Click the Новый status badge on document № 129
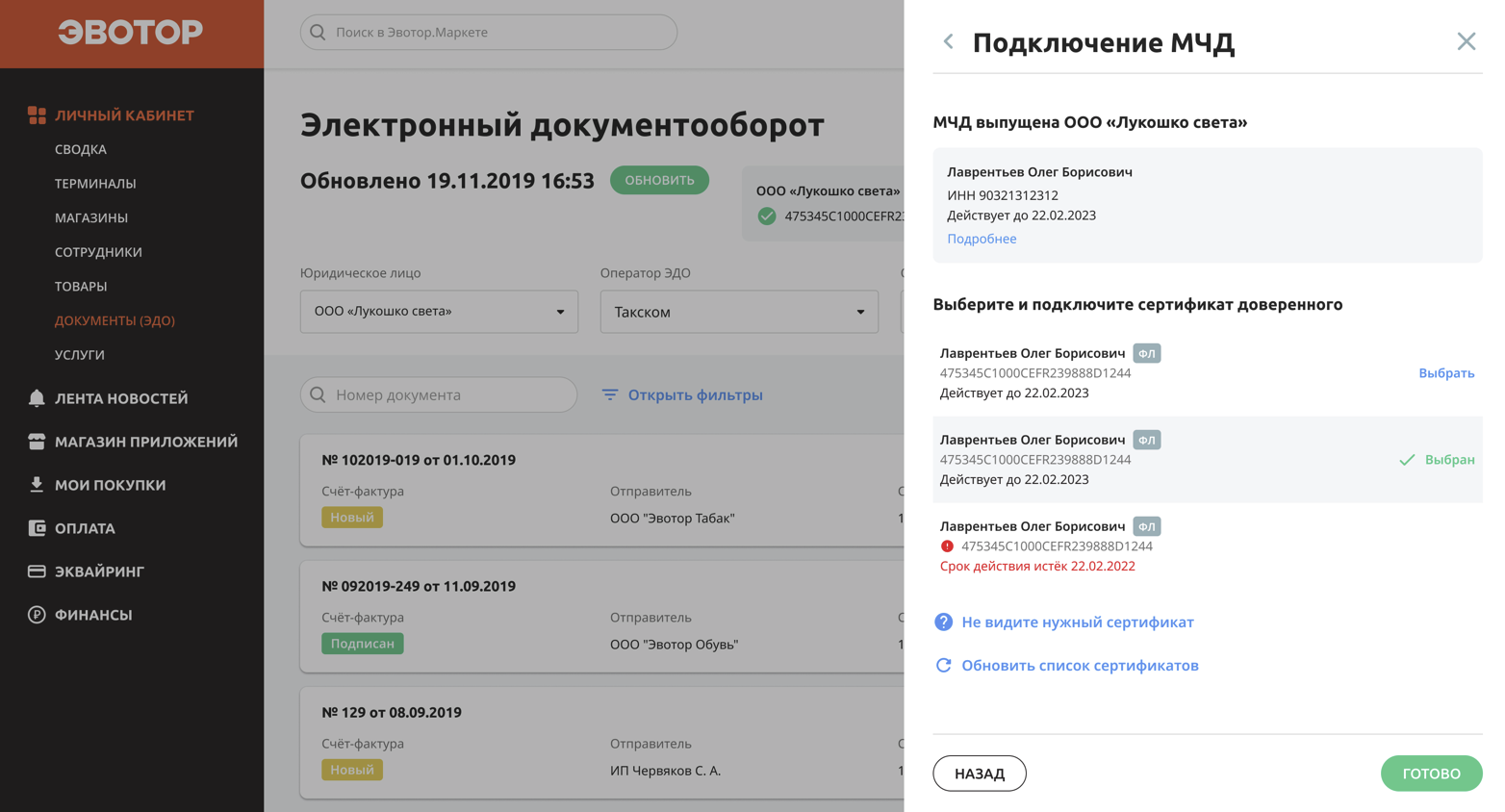The width and height of the screenshot is (1505, 812). pyautogui.click(x=352, y=770)
